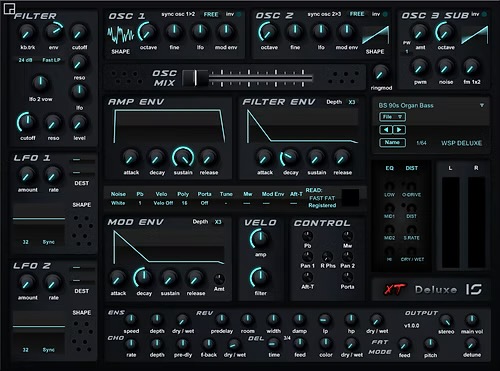This screenshot has width=500, height=371.
Task: Toggle OSC 1 inv LED
Action: click(239, 14)
